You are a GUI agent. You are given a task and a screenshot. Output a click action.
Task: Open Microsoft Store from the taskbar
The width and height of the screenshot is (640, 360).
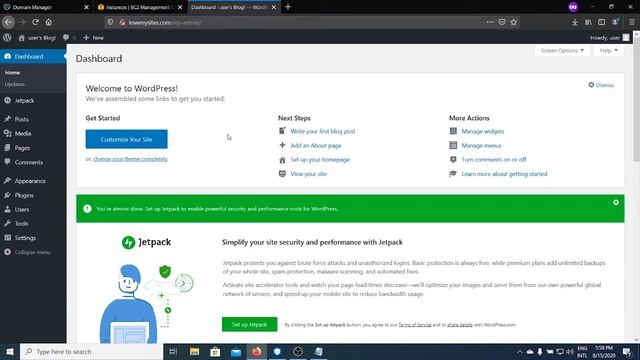(x=215, y=351)
